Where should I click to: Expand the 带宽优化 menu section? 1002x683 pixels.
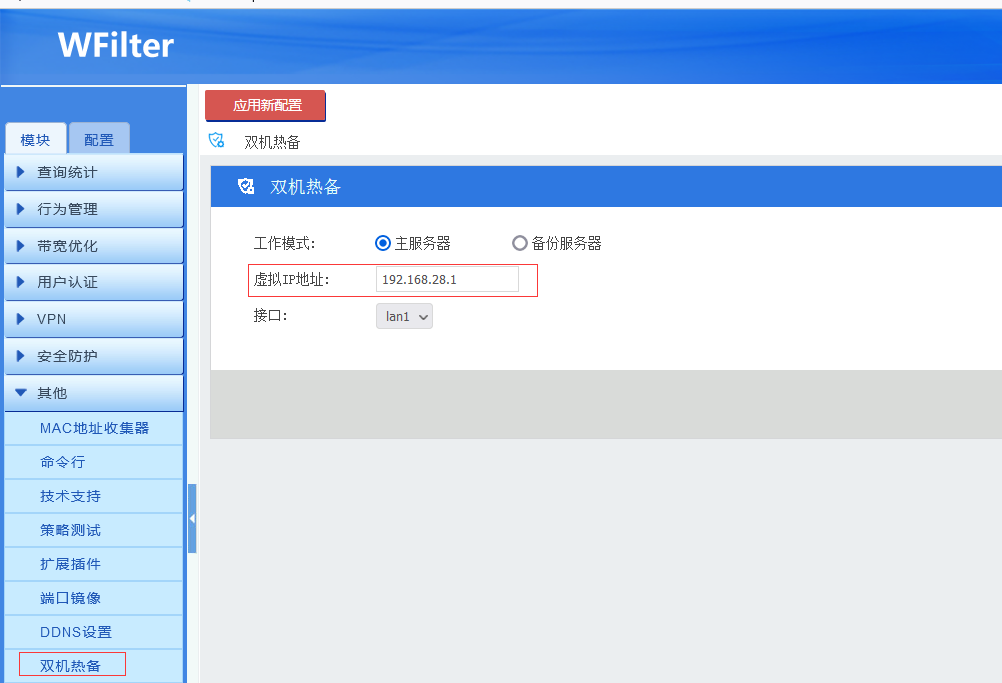click(x=93, y=246)
